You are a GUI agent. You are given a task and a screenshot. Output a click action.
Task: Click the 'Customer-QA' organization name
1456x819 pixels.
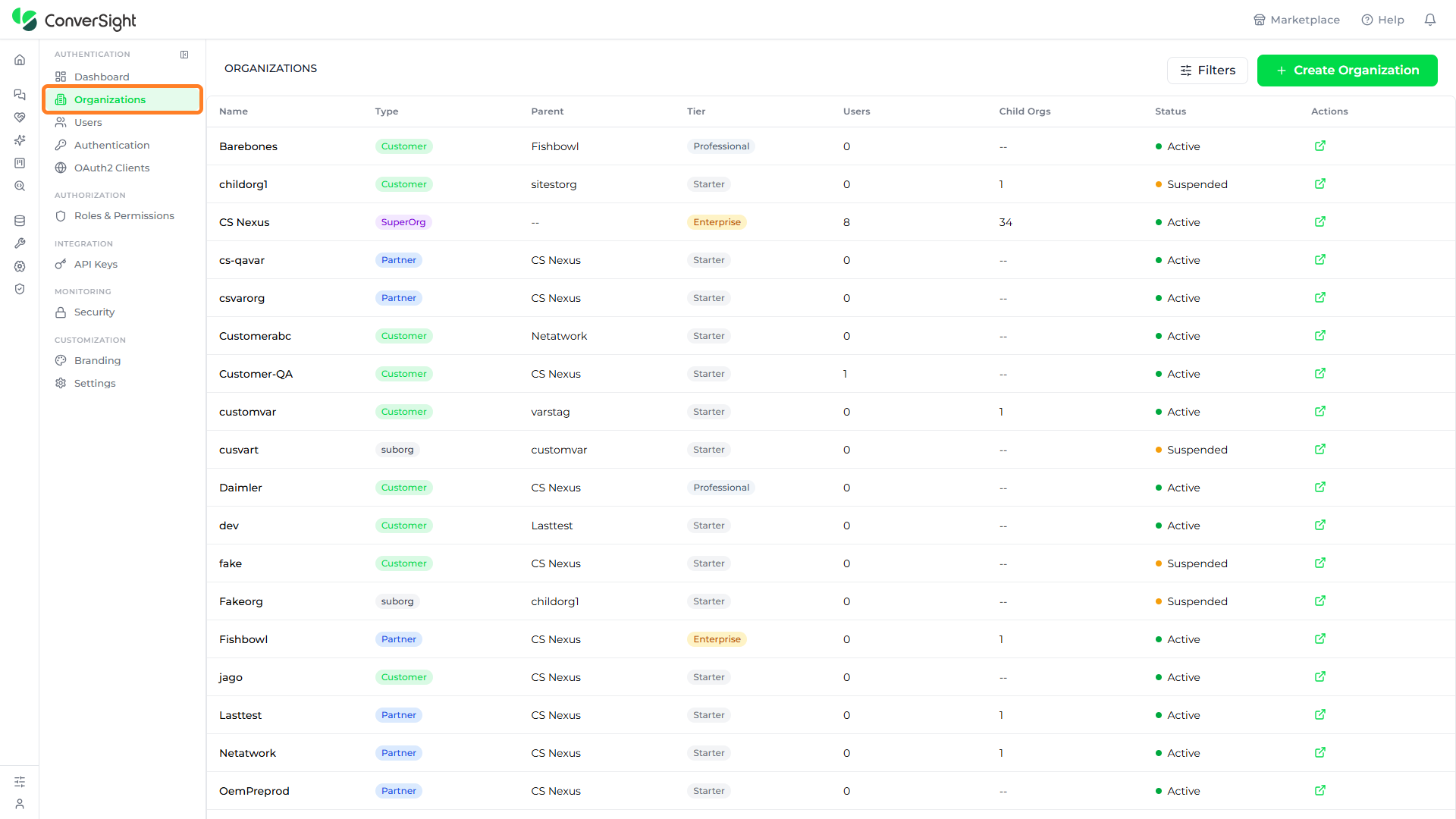(256, 374)
